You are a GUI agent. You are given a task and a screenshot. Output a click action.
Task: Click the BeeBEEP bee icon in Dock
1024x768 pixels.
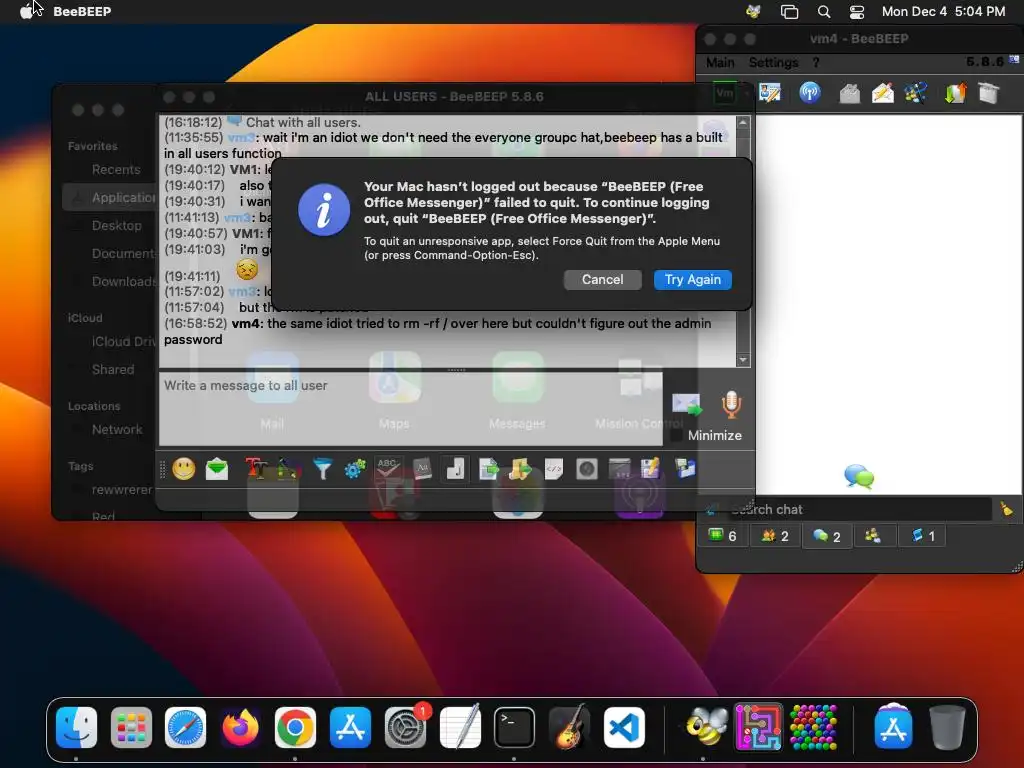[x=705, y=727]
